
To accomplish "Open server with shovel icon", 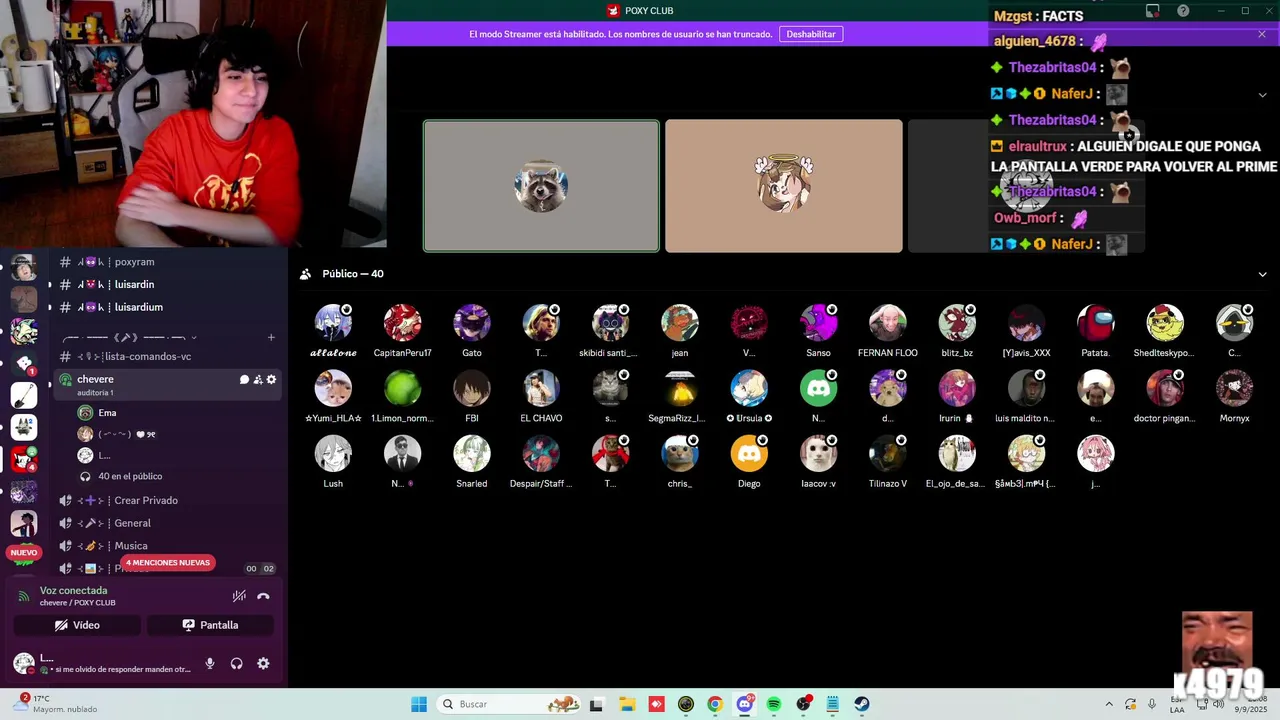I will click(24, 395).
